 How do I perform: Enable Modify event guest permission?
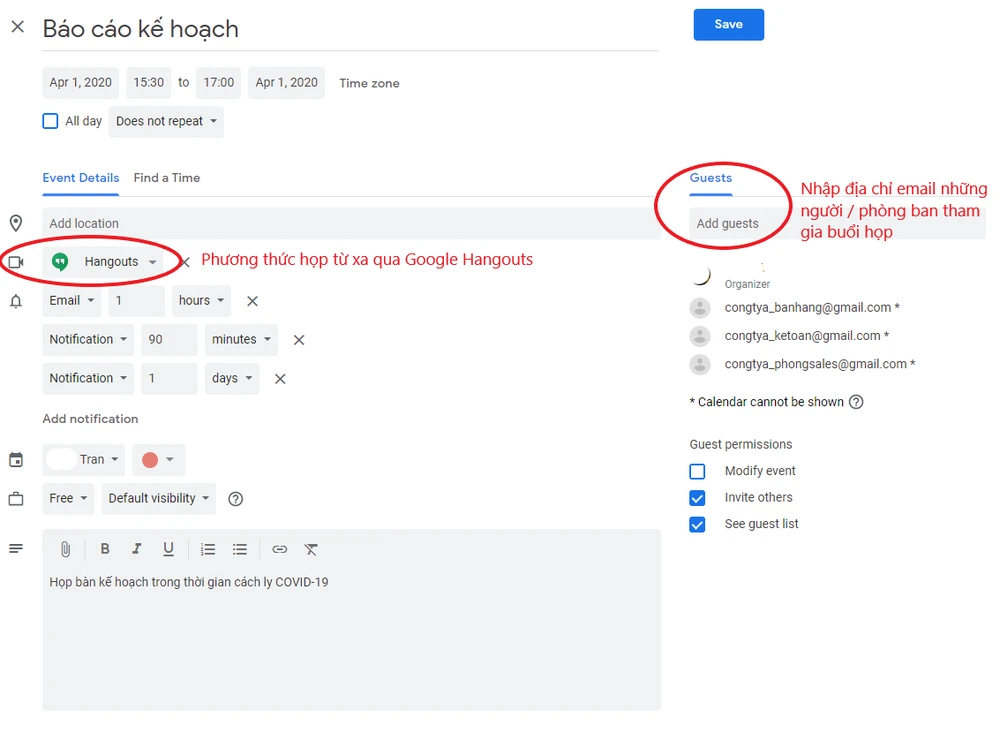tap(697, 470)
